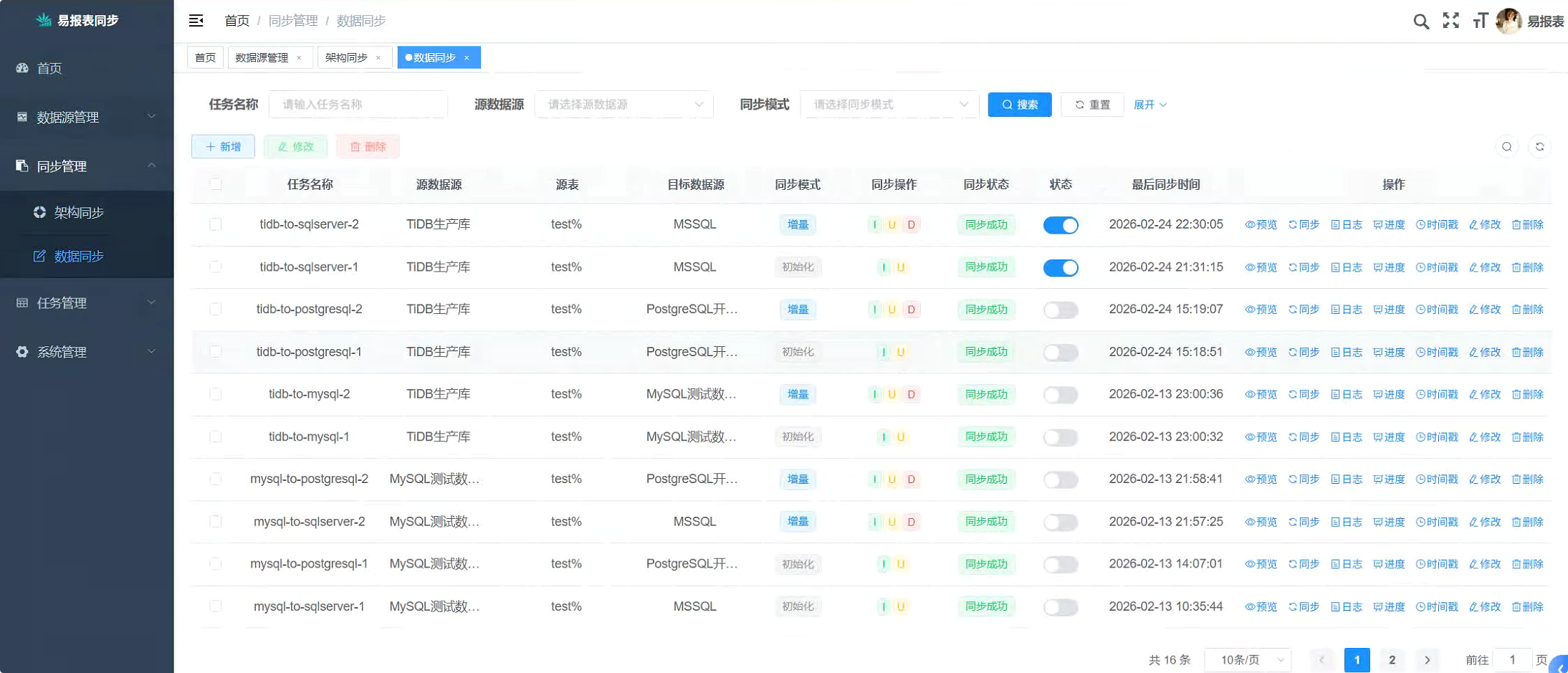Image resolution: width=1568 pixels, height=673 pixels.
Task: Refresh the table with the circular arrows icon
Action: (x=1541, y=146)
